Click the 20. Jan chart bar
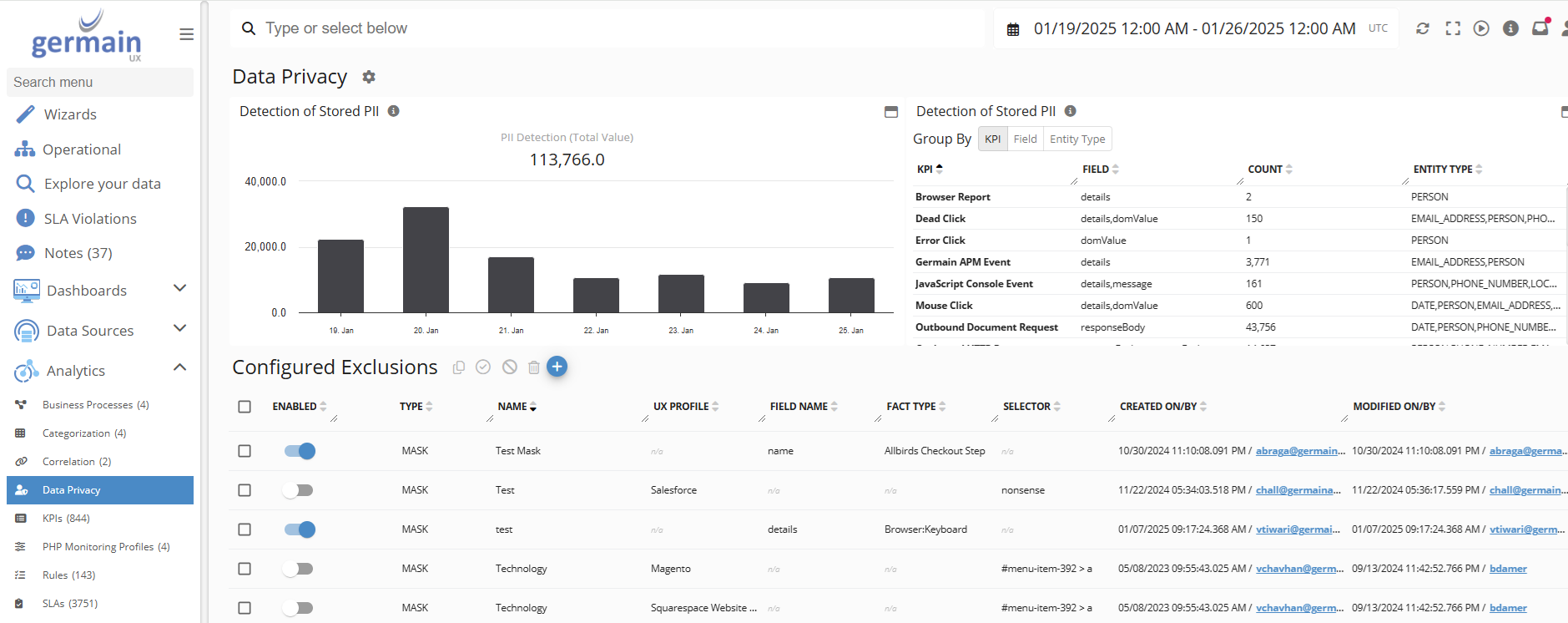The width and height of the screenshot is (1568, 623). click(x=426, y=259)
